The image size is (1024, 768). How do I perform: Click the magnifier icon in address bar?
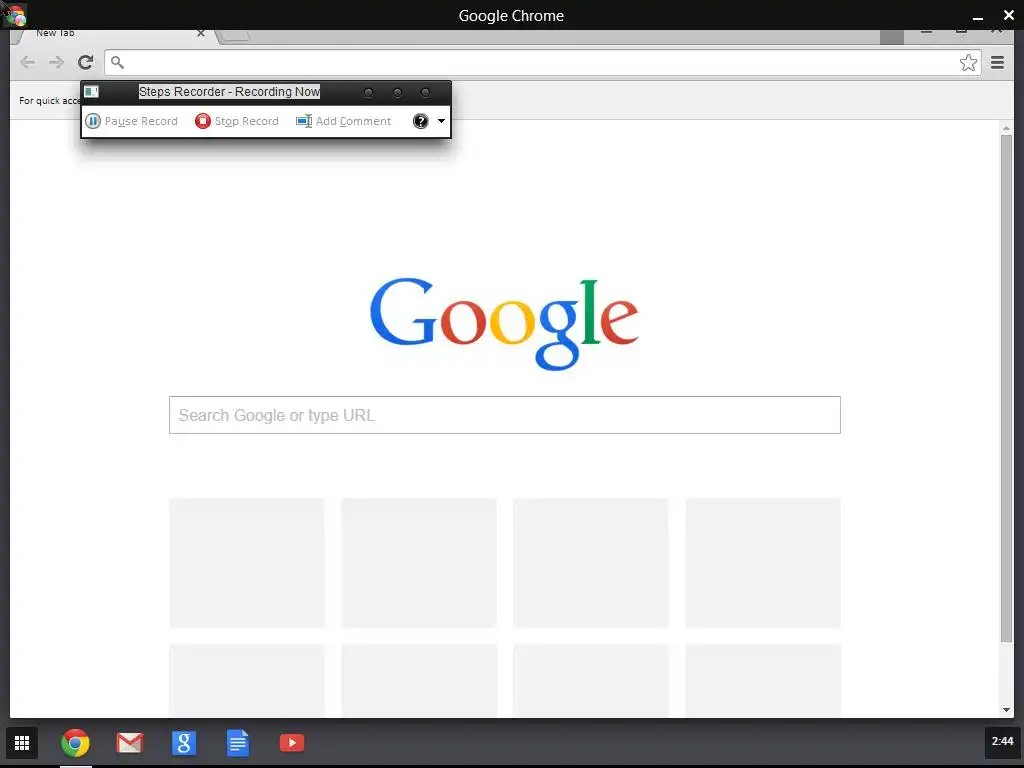coord(117,62)
